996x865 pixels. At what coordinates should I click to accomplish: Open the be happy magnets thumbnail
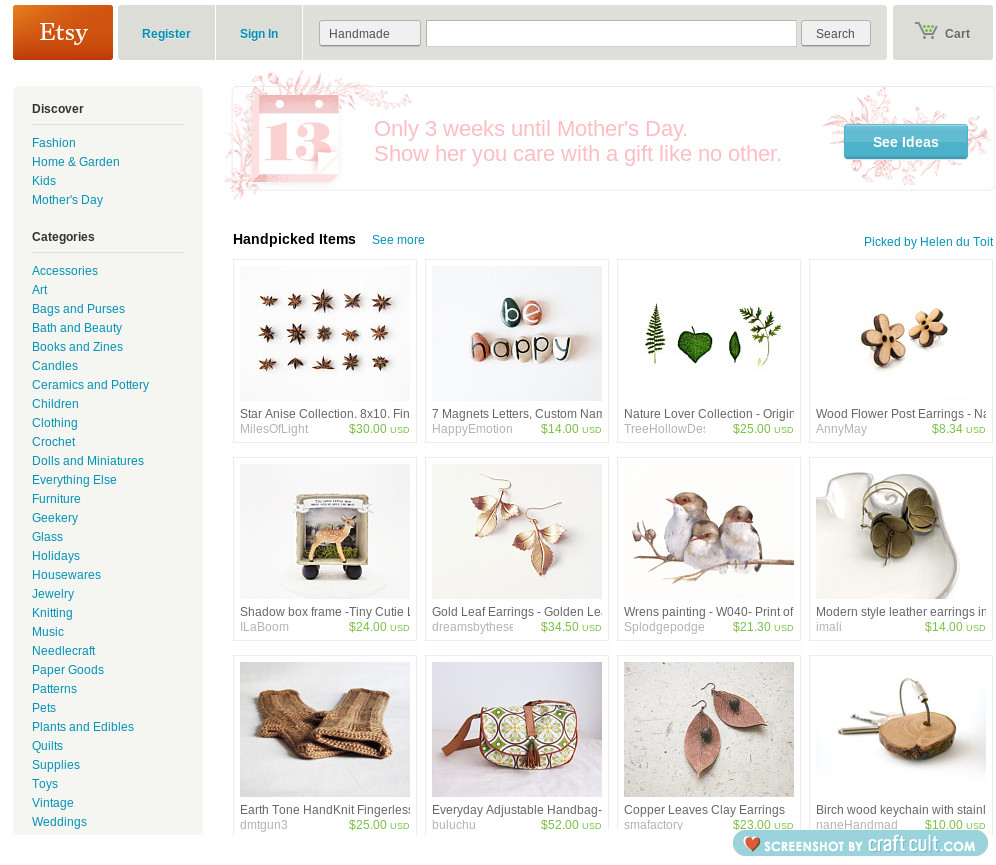point(516,333)
